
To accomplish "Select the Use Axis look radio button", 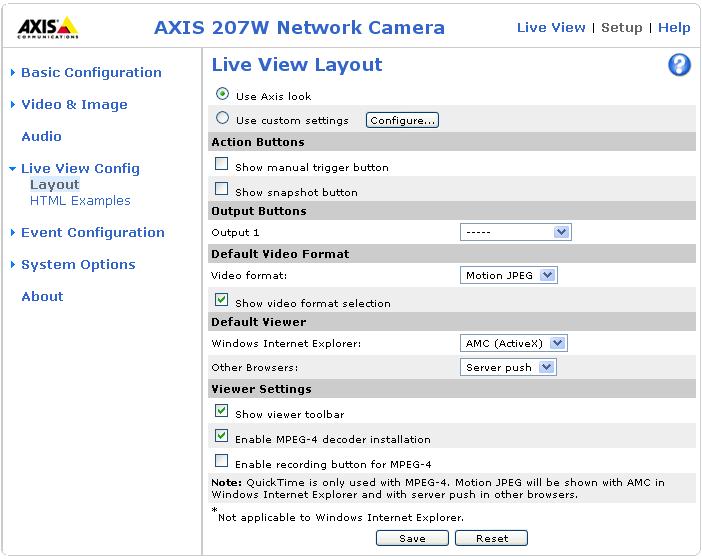I will [x=223, y=94].
